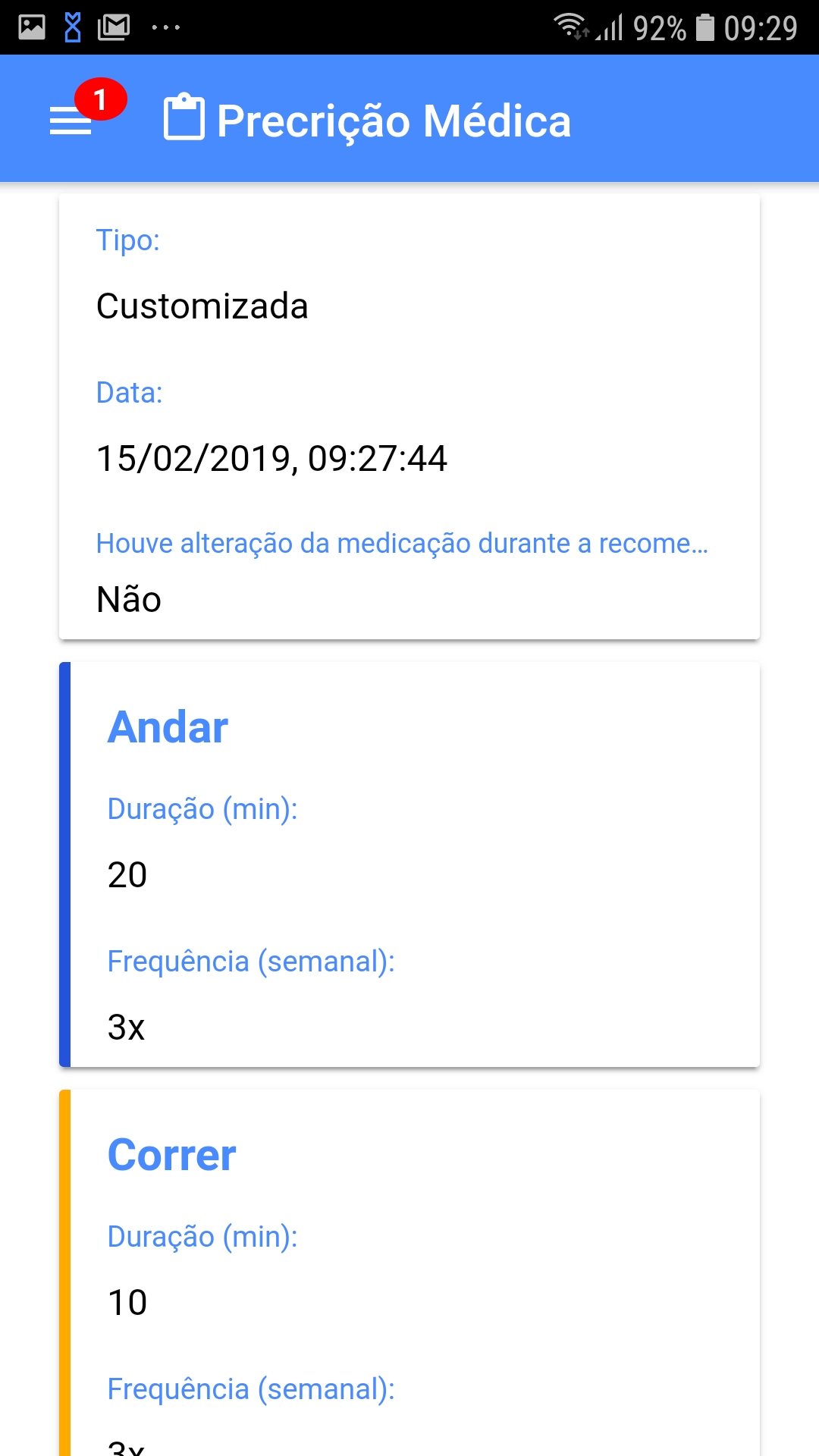This screenshot has width=819, height=1456.
Task: Tap Andar weekly frequency value 3x
Action: [x=126, y=1028]
